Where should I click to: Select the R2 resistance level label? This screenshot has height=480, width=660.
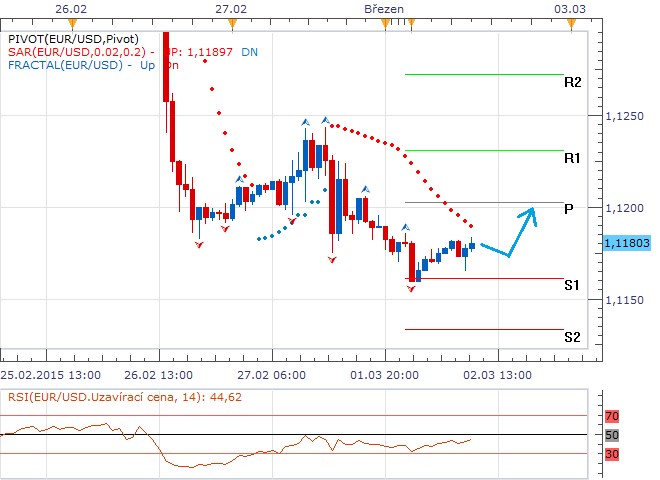tap(572, 82)
